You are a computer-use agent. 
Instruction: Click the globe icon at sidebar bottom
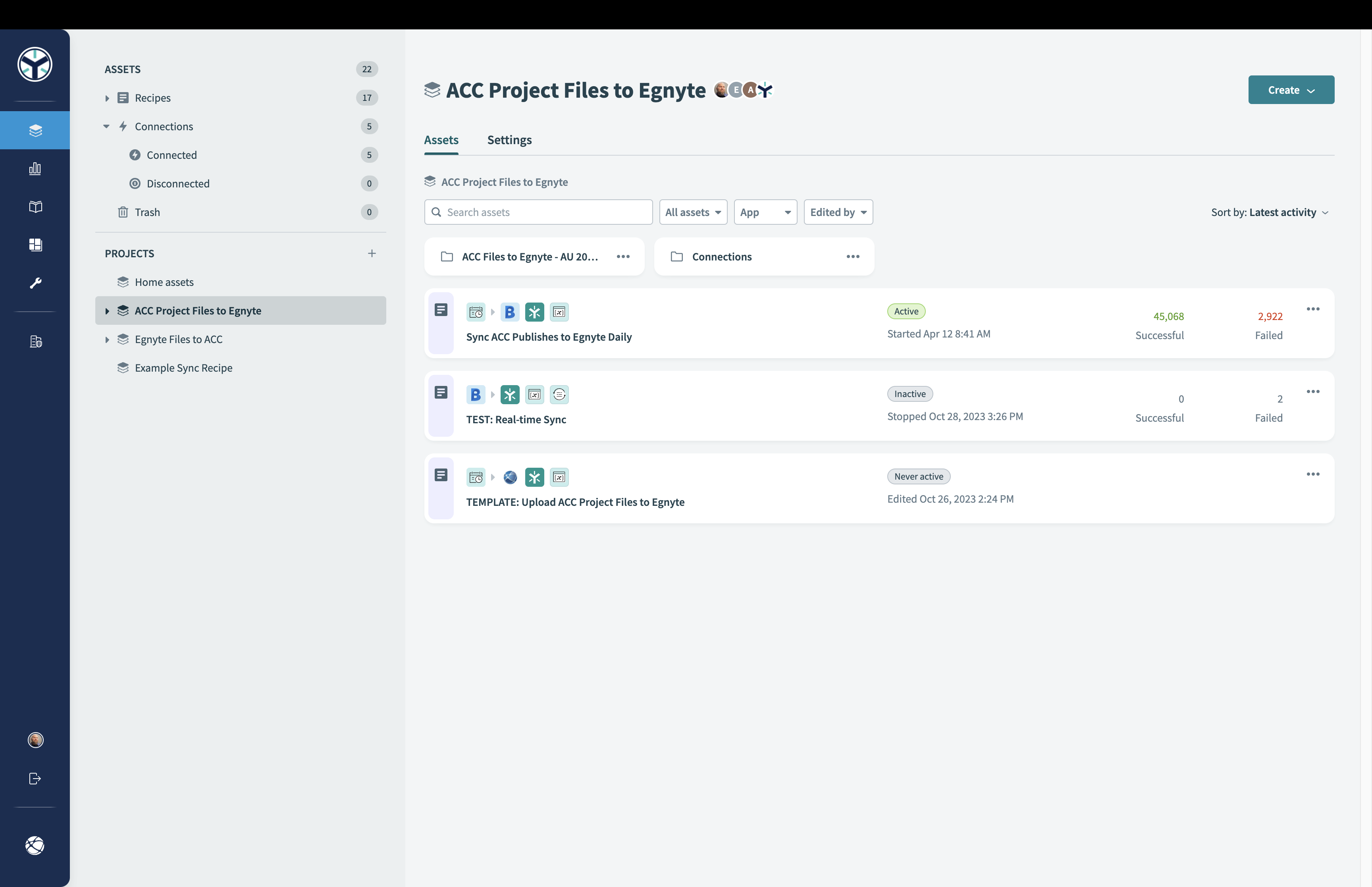35,846
